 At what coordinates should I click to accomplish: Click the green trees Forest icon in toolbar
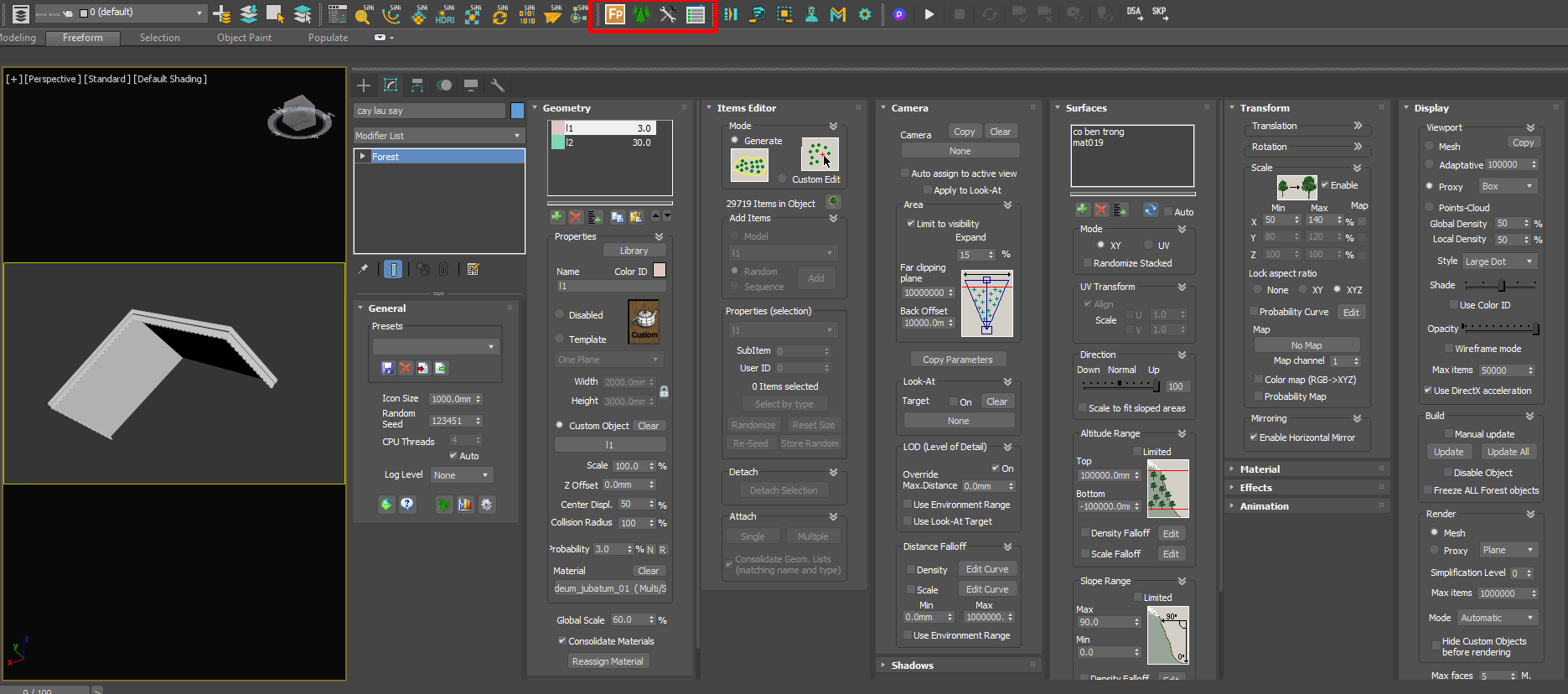(x=641, y=14)
